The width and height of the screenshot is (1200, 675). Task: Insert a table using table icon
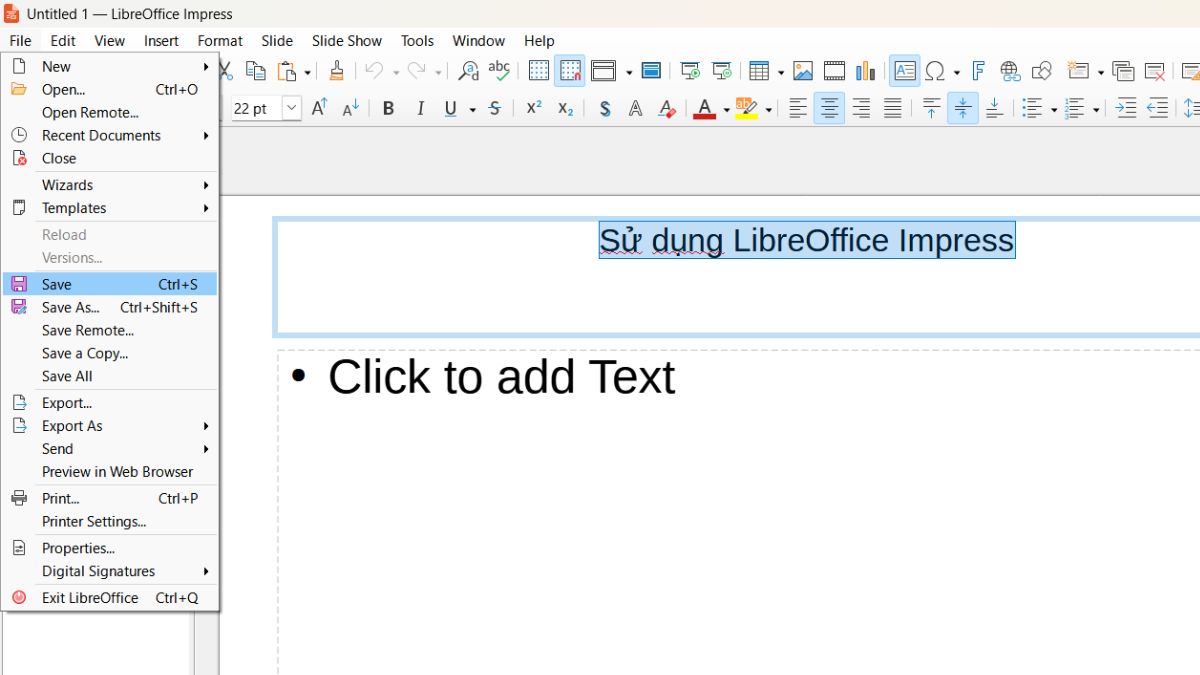click(760, 71)
